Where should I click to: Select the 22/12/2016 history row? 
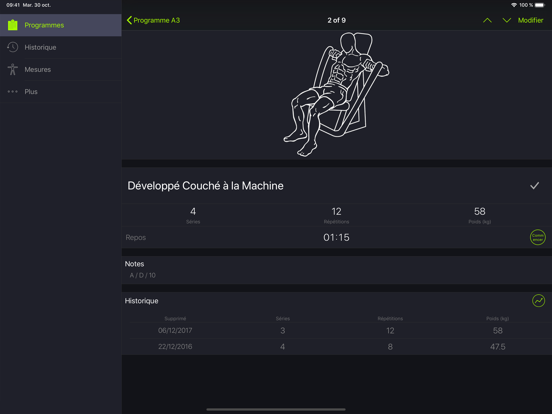337,347
